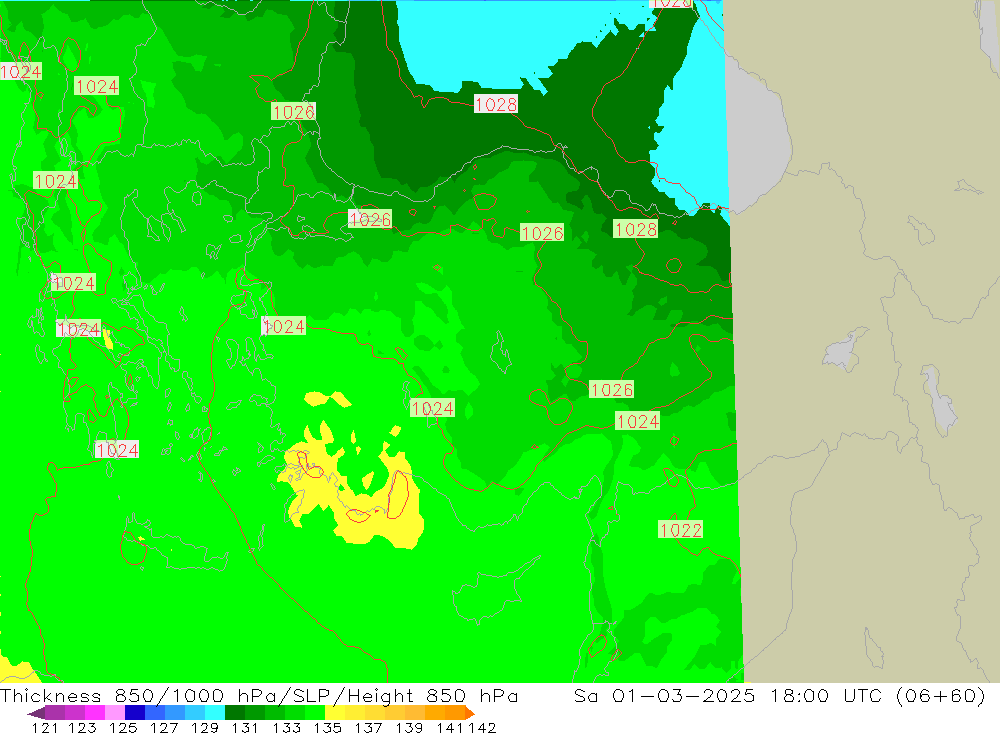Image resolution: width=1000 pixels, height=733 pixels.
Task: Click the cyan legend swatch above 129
Action: tap(215, 713)
